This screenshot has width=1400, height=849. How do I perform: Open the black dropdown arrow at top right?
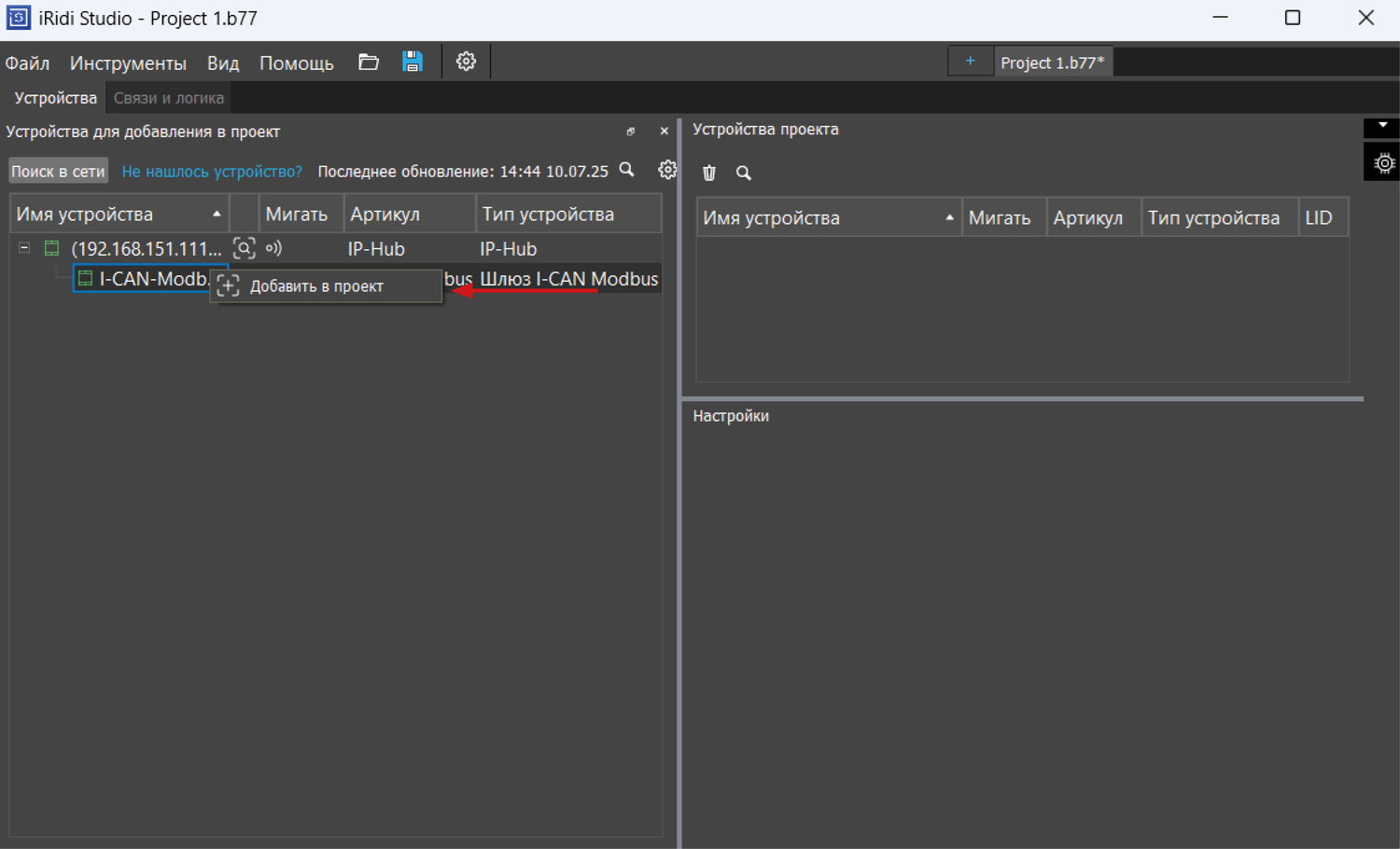[x=1382, y=126]
